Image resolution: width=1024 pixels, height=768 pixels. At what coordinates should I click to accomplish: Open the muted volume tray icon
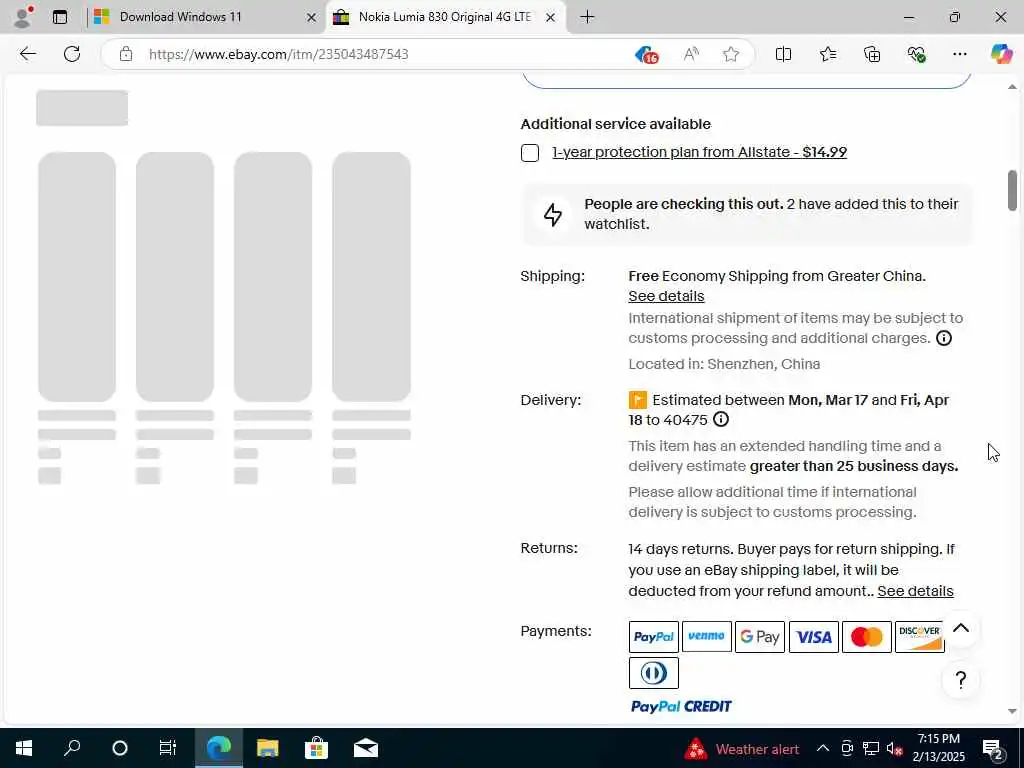pos(895,748)
